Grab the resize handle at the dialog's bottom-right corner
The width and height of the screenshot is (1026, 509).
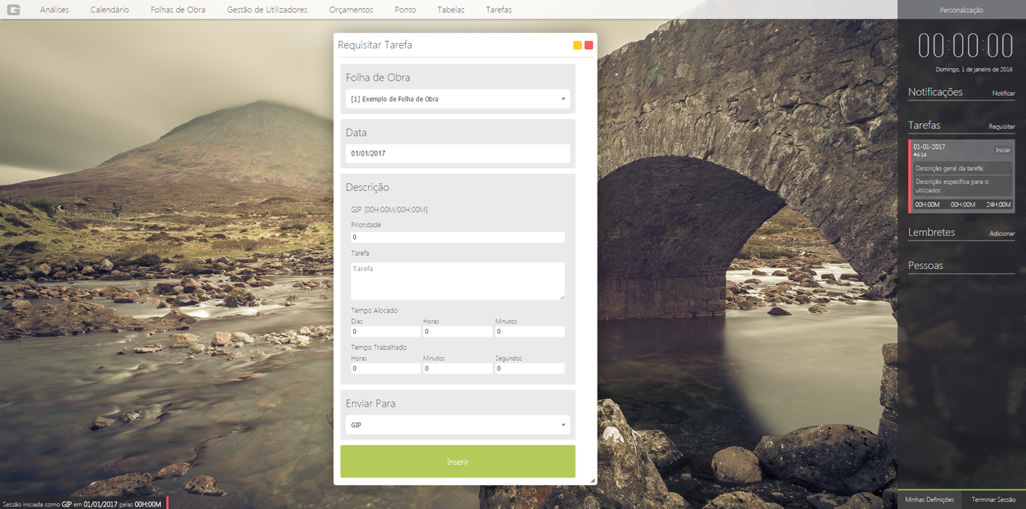pyautogui.click(x=592, y=481)
